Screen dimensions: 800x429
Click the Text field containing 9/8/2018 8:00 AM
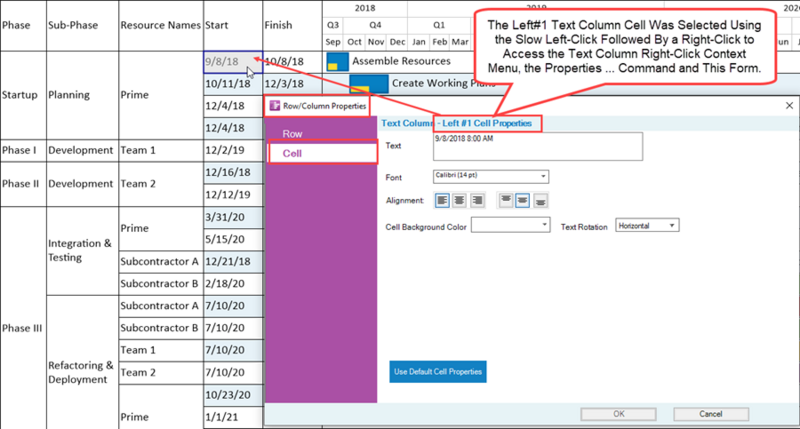(538, 146)
